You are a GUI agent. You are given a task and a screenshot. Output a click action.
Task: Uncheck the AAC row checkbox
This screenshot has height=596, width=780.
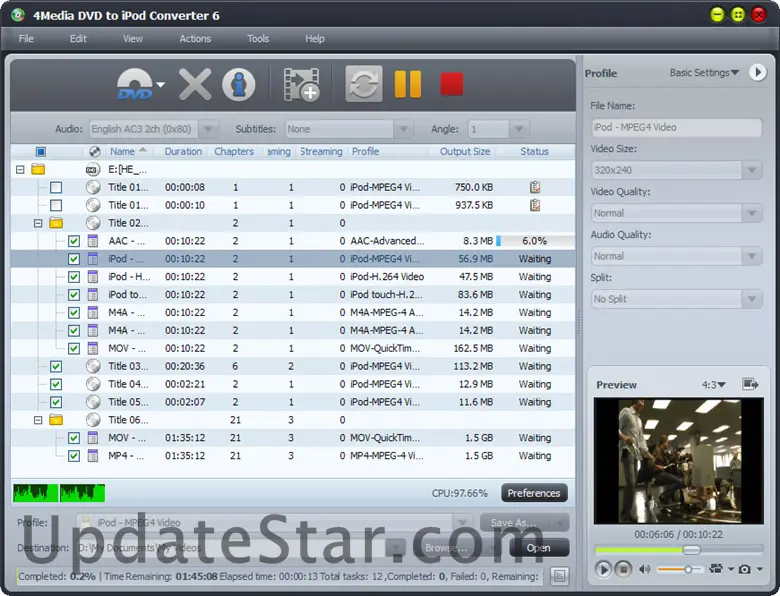(74, 241)
